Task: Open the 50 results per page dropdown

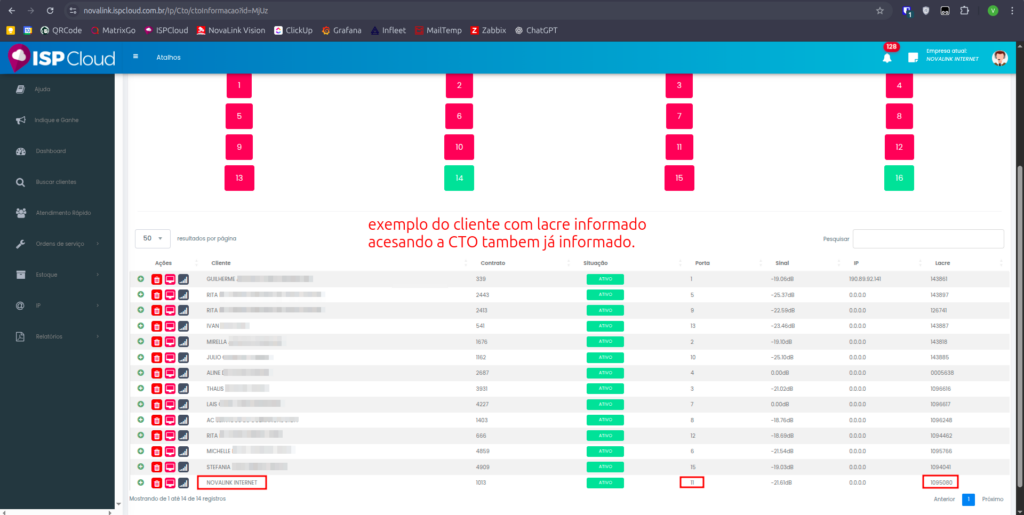Action: (152, 238)
